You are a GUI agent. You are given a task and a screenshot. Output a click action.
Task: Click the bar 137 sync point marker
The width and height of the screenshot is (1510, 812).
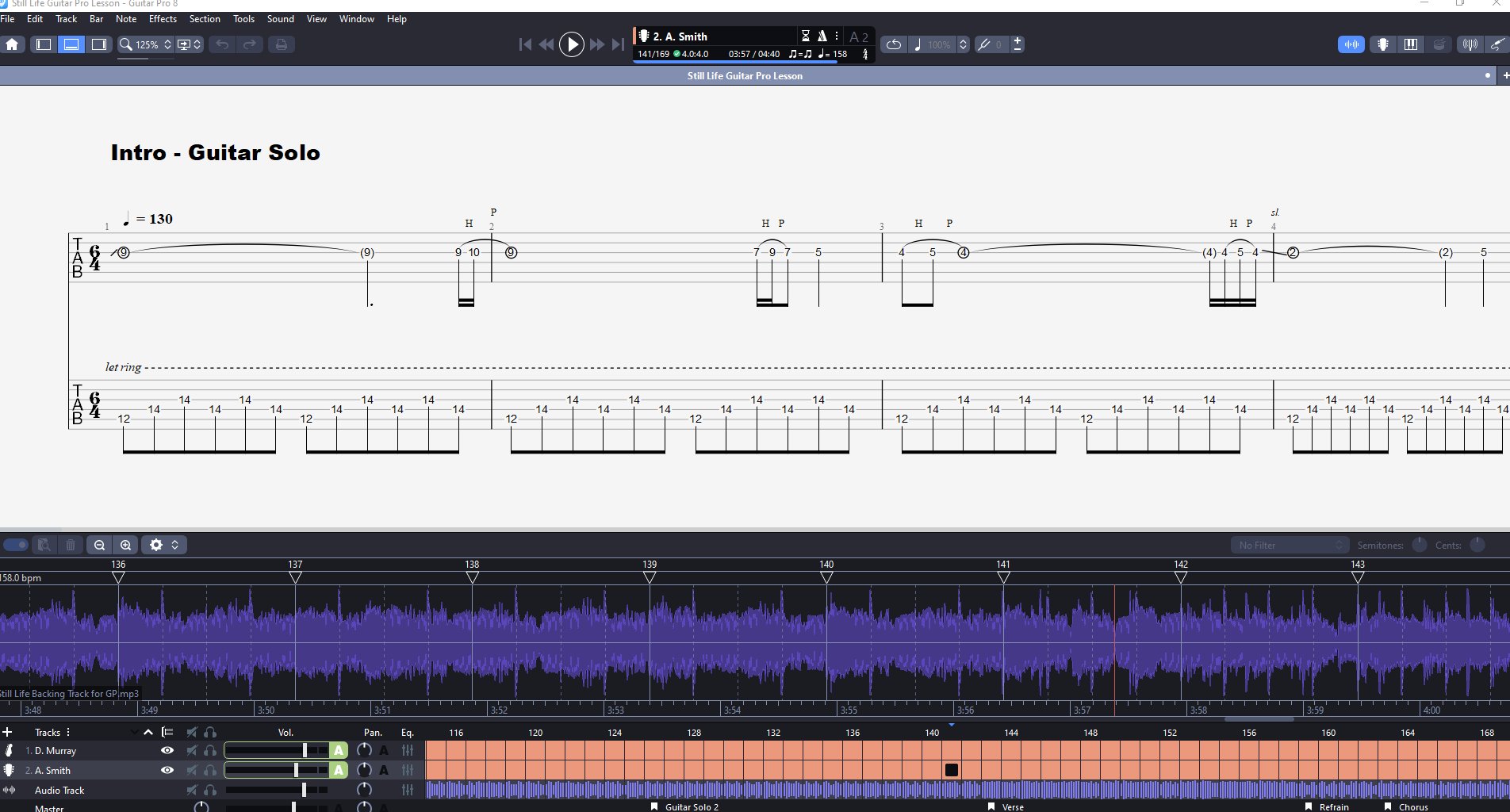[295, 578]
